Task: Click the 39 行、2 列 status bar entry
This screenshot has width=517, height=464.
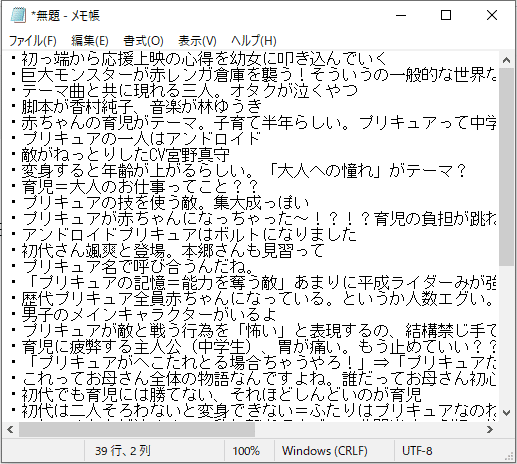Action: point(123,451)
